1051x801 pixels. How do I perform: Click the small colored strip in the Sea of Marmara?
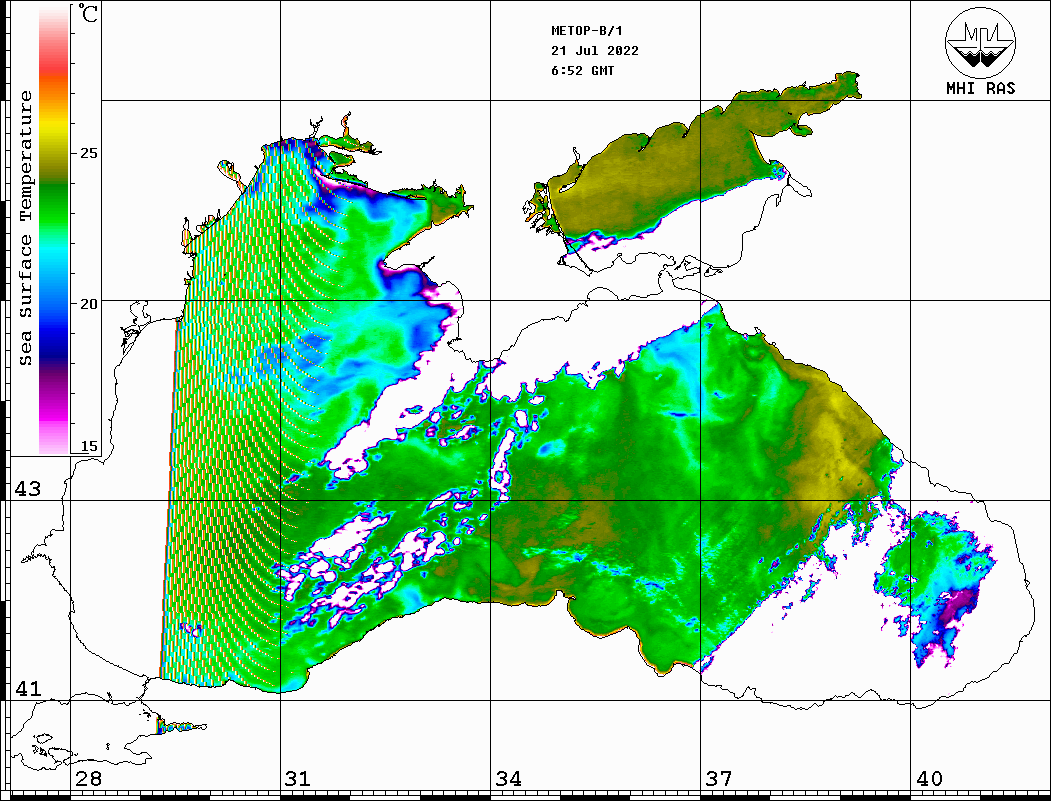click(181, 726)
